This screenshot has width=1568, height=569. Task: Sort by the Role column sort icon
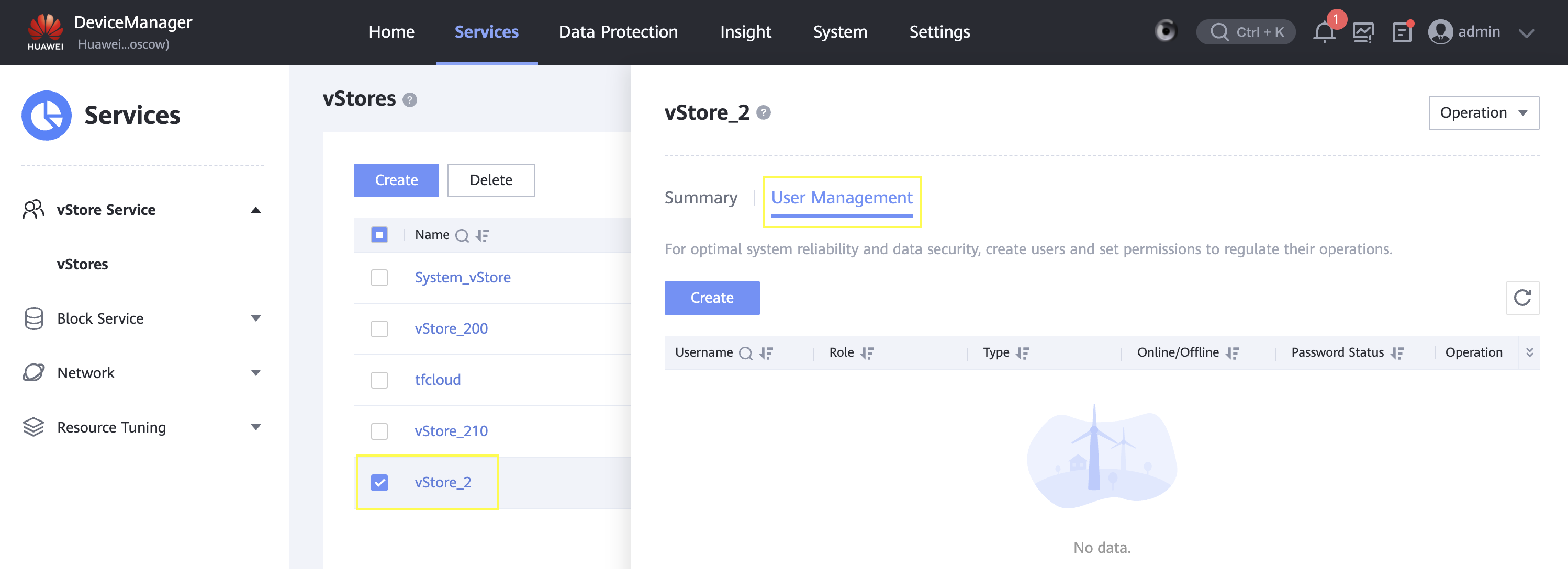(867, 353)
